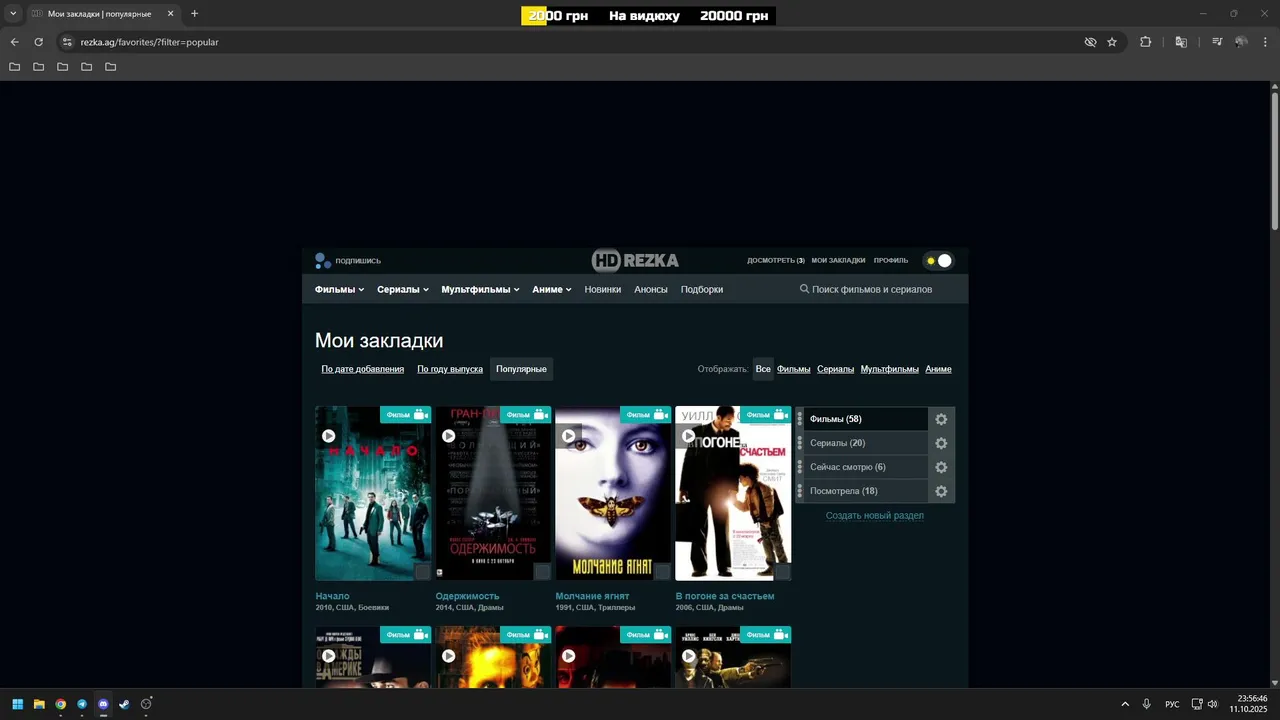The height and width of the screenshot is (720, 1280).
Task: Open the Chrome three-dot menu
Action: (x=1266, y=42)
